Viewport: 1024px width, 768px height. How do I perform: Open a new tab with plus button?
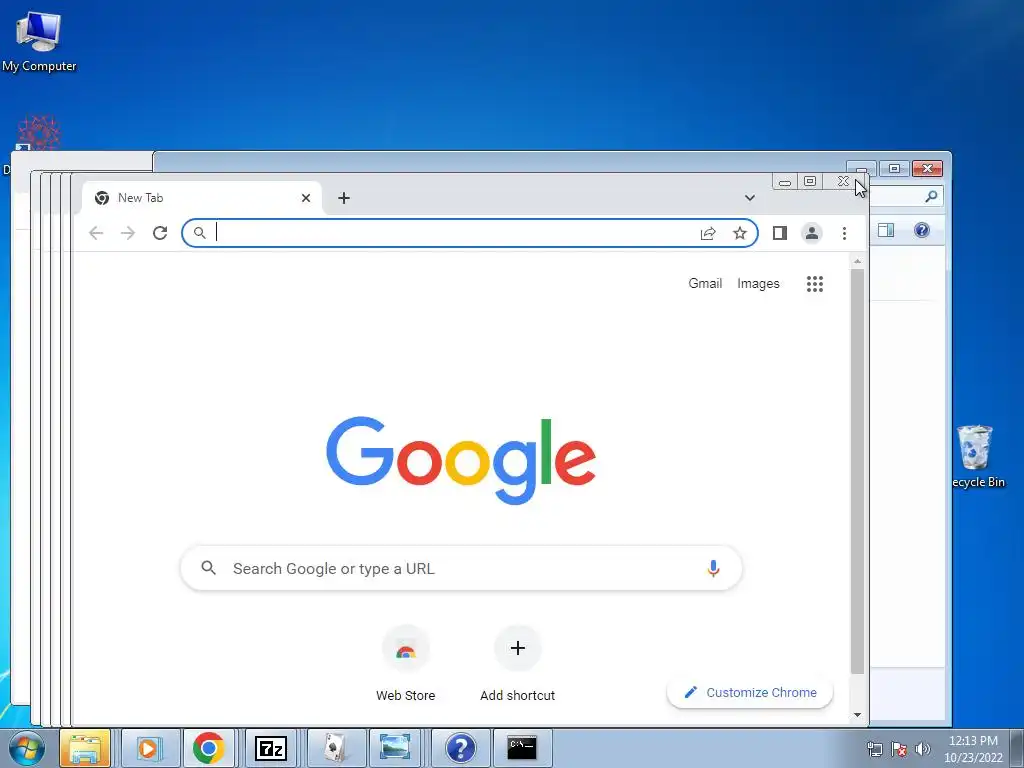[x=344, y=198]
